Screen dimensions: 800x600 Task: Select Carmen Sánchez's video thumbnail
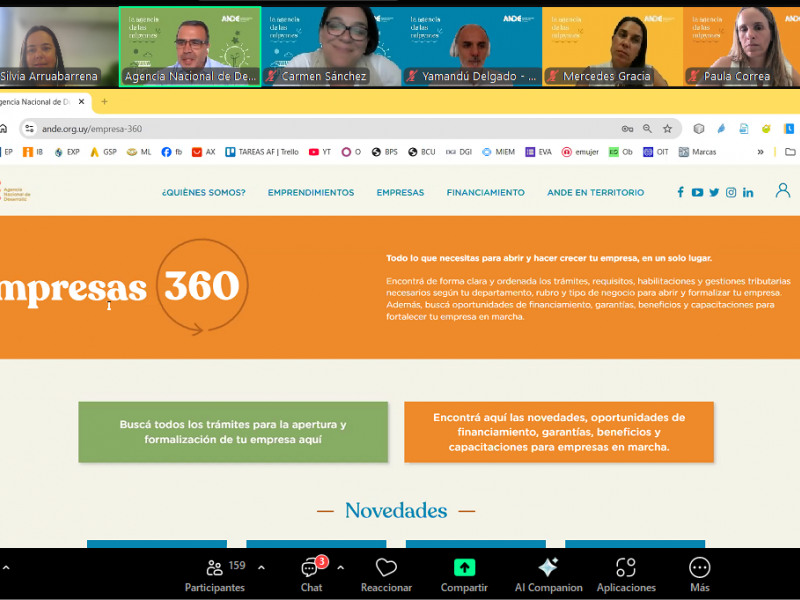coord(331,47)
